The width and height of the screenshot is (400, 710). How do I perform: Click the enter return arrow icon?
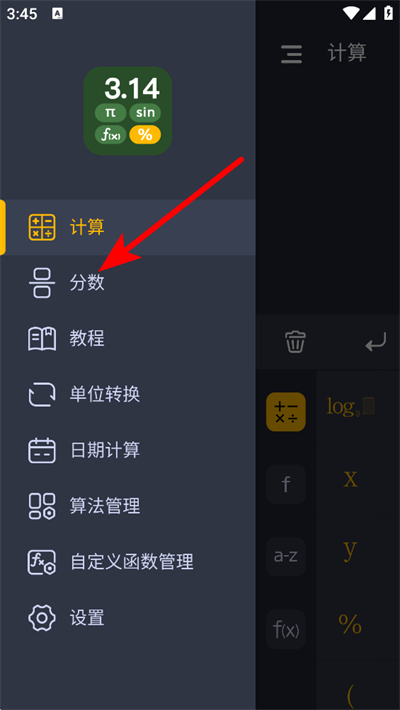tap(376, 342)
